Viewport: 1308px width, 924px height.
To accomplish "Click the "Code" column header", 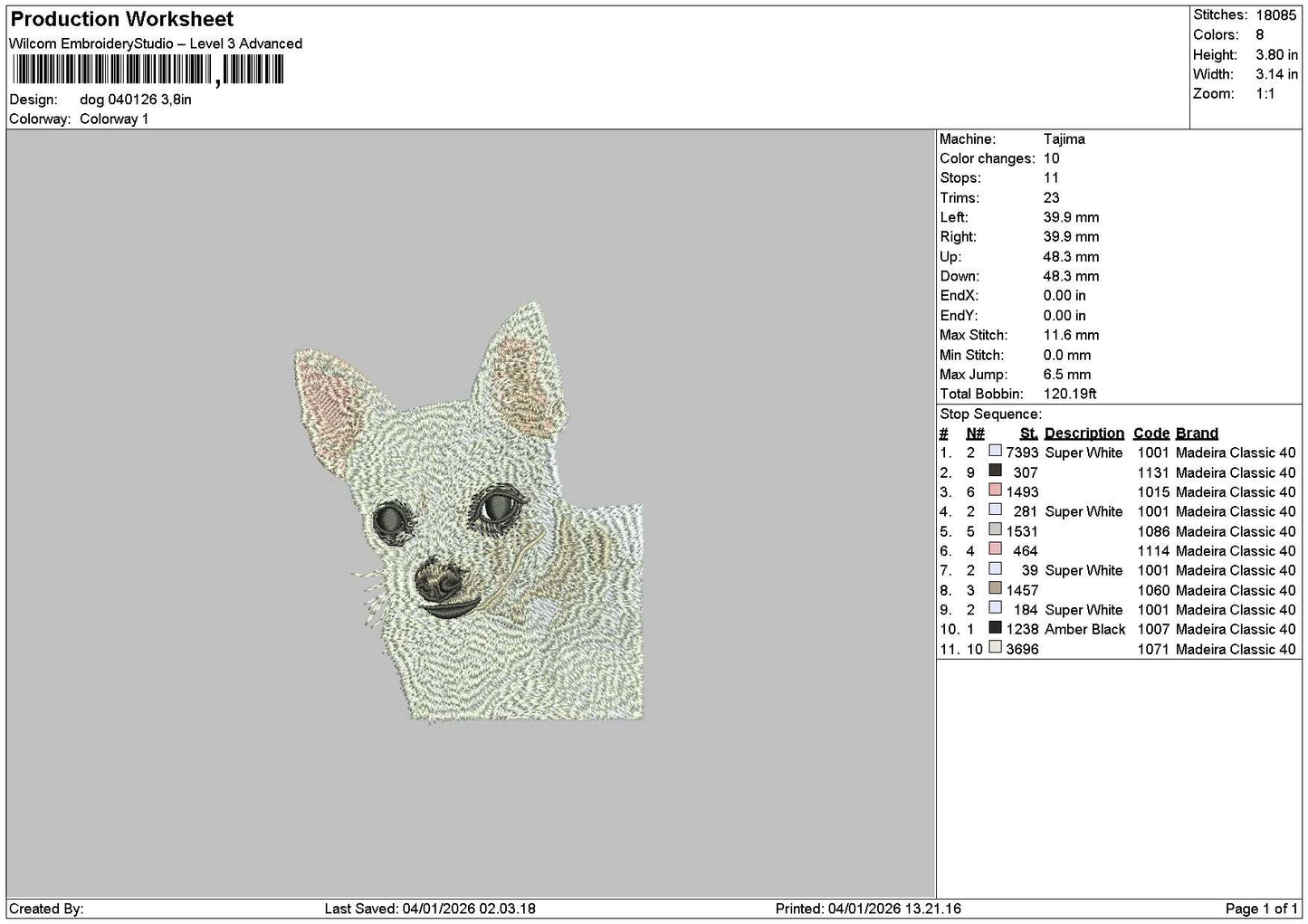I will tap(1151, 433).
